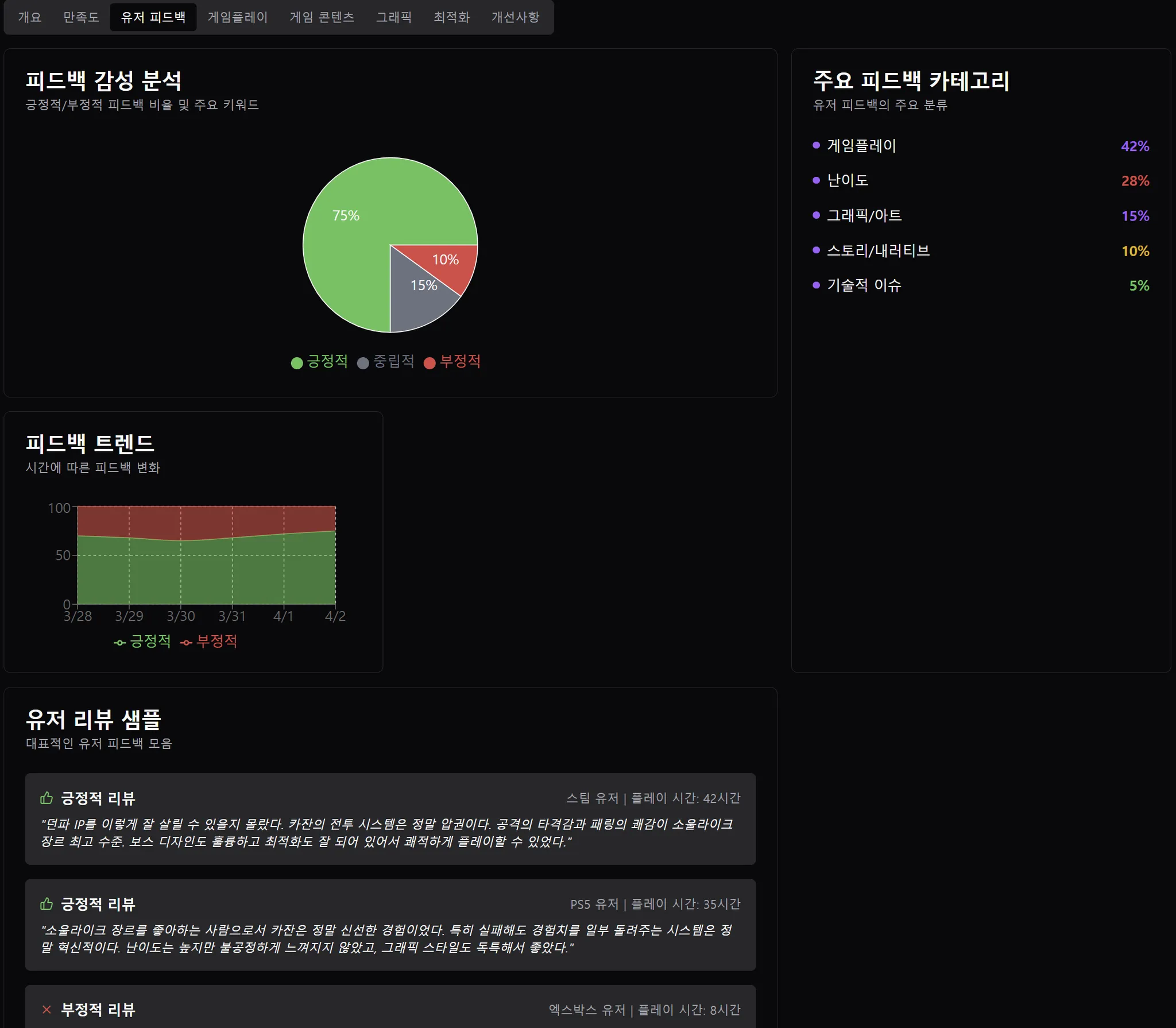The width and height of the screenshot is (1176, 1028).
Task: Click the thumbs-up icon on the Steam review
Action: [46, 798]
